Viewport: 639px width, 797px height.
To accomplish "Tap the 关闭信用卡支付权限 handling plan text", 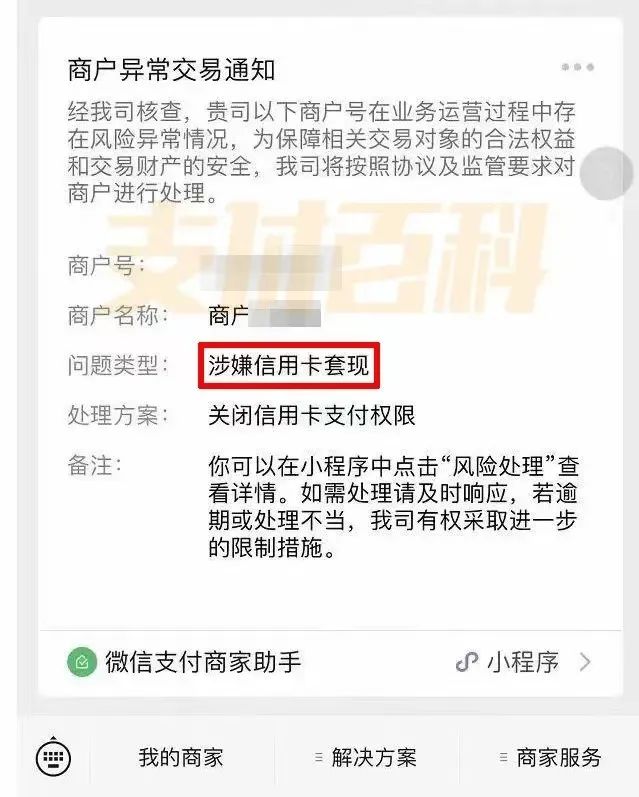I will coord(312,415).
